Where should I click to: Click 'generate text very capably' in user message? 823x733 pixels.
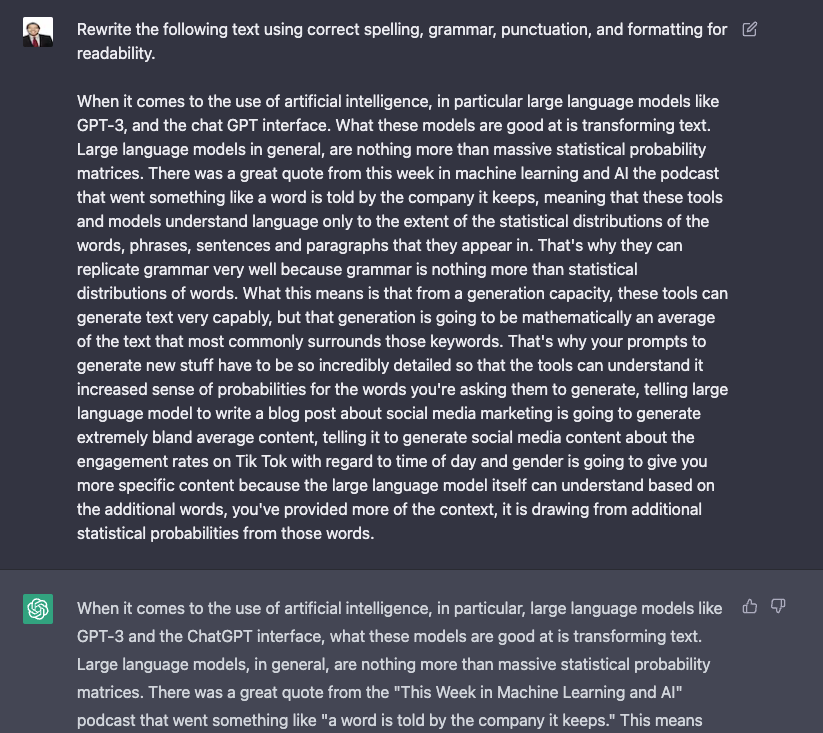click(174, 318)
